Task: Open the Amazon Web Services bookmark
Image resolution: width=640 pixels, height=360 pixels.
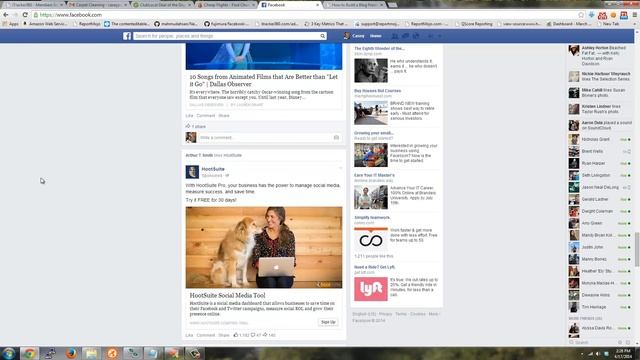Action: pos(46,24)
